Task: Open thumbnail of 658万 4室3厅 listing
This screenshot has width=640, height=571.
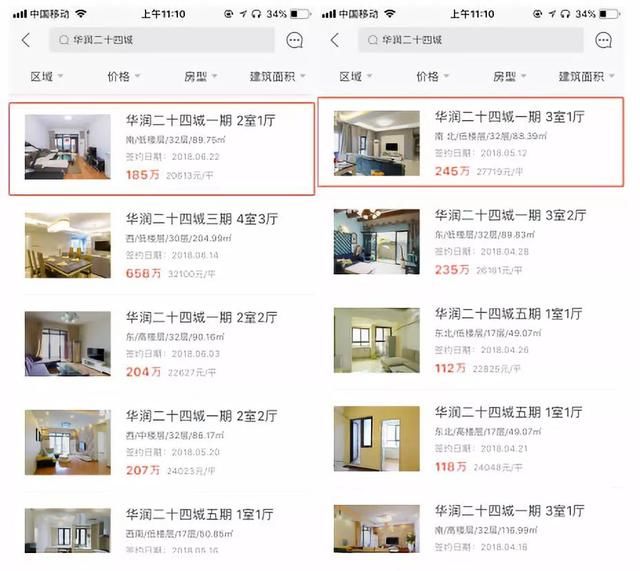Action: point(68,245)
